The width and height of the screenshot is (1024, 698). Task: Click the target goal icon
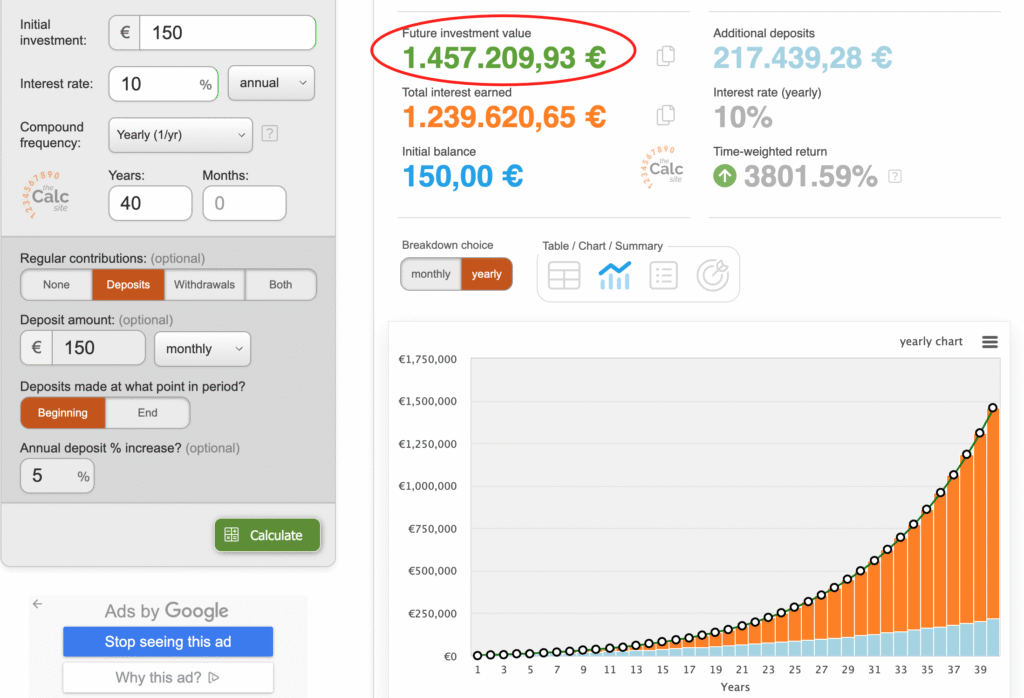[x=712, y=275]
